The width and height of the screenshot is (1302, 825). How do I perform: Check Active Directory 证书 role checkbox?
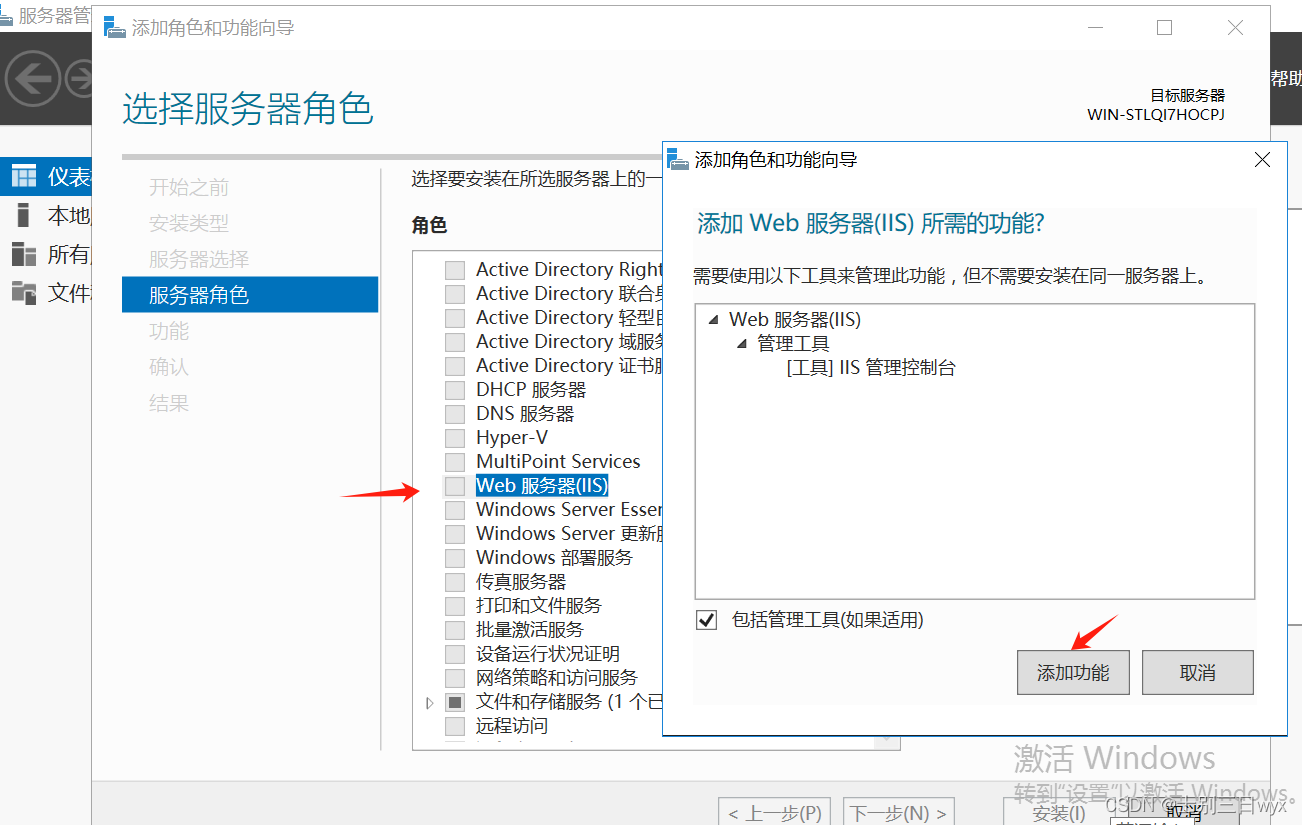455,366
